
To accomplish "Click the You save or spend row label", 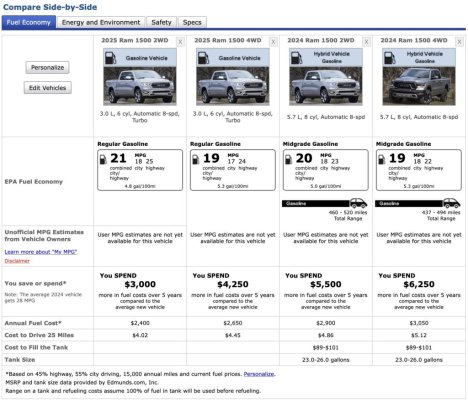I will tap(35, 283).
